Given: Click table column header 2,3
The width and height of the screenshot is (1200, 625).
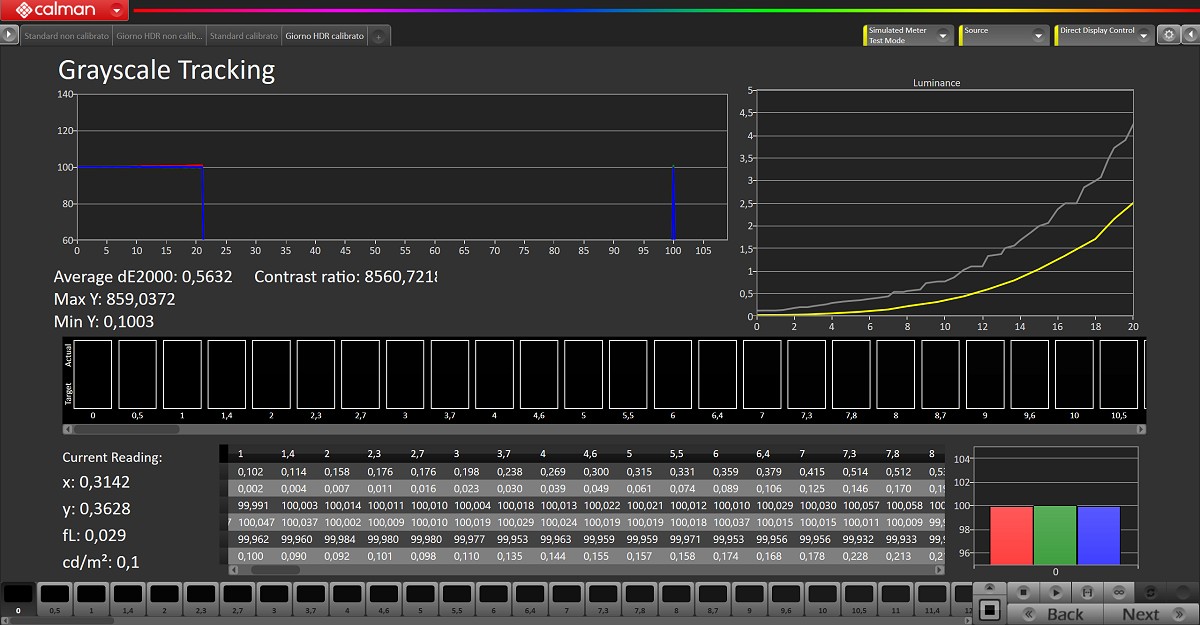Looking at the screenshot, I should (374, 454).
